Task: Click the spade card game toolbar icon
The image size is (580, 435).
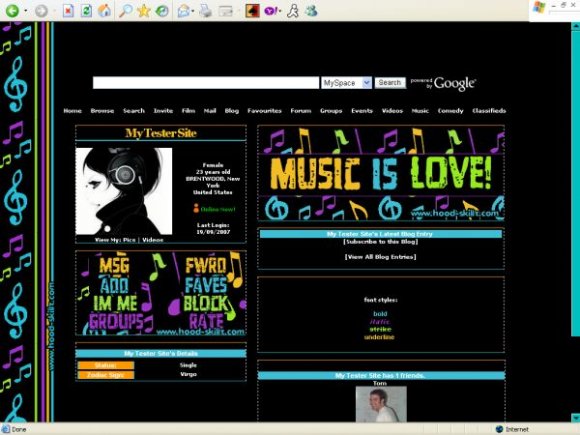Action: coord(252,11)
